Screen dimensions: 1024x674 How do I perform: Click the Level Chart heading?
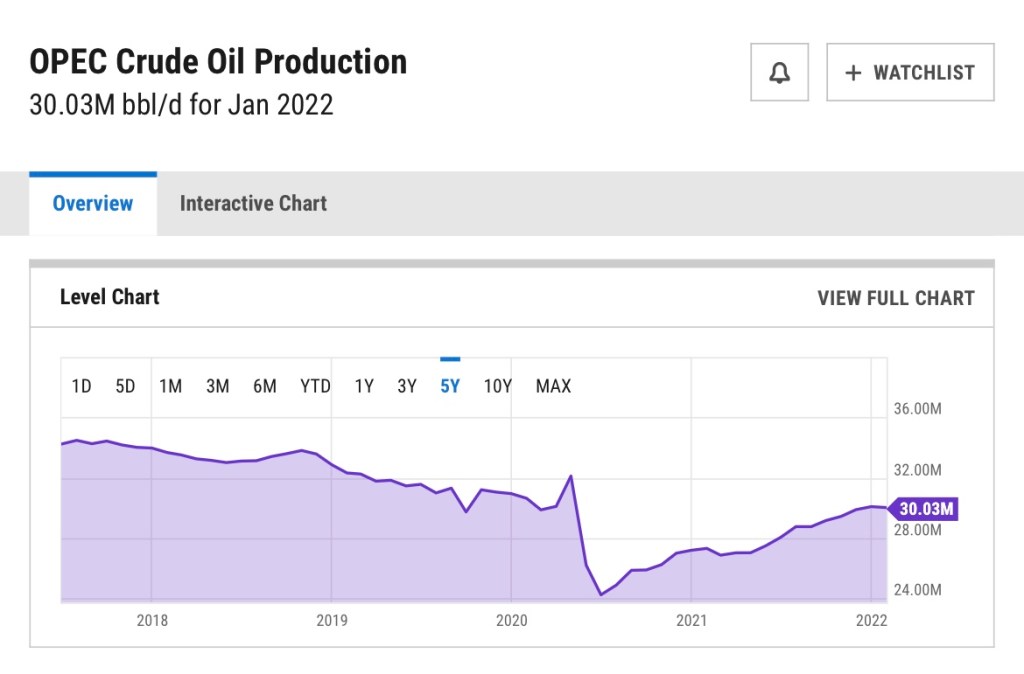coord(110,297)
